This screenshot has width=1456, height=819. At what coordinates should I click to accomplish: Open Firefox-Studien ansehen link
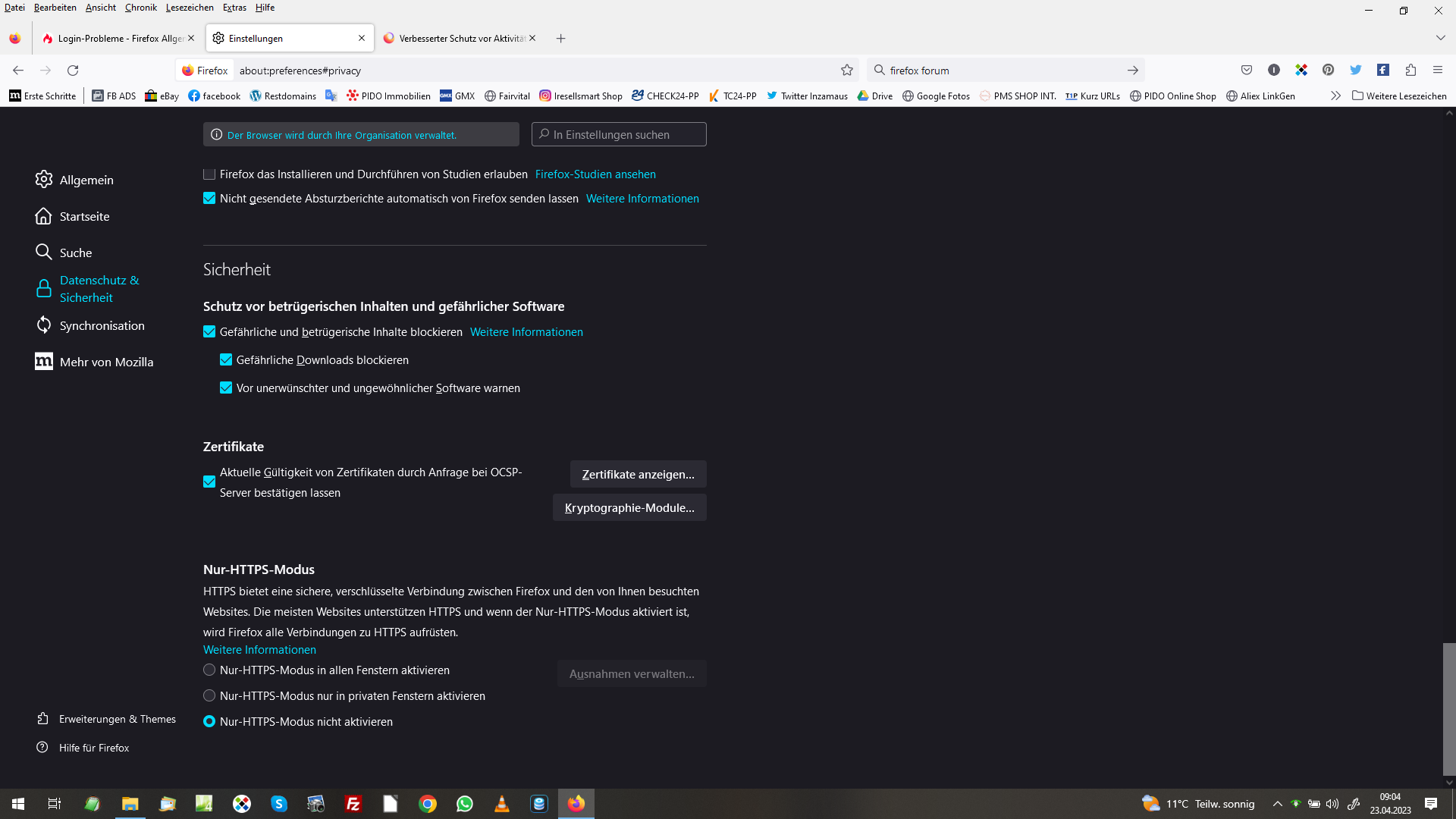(595, 174)
